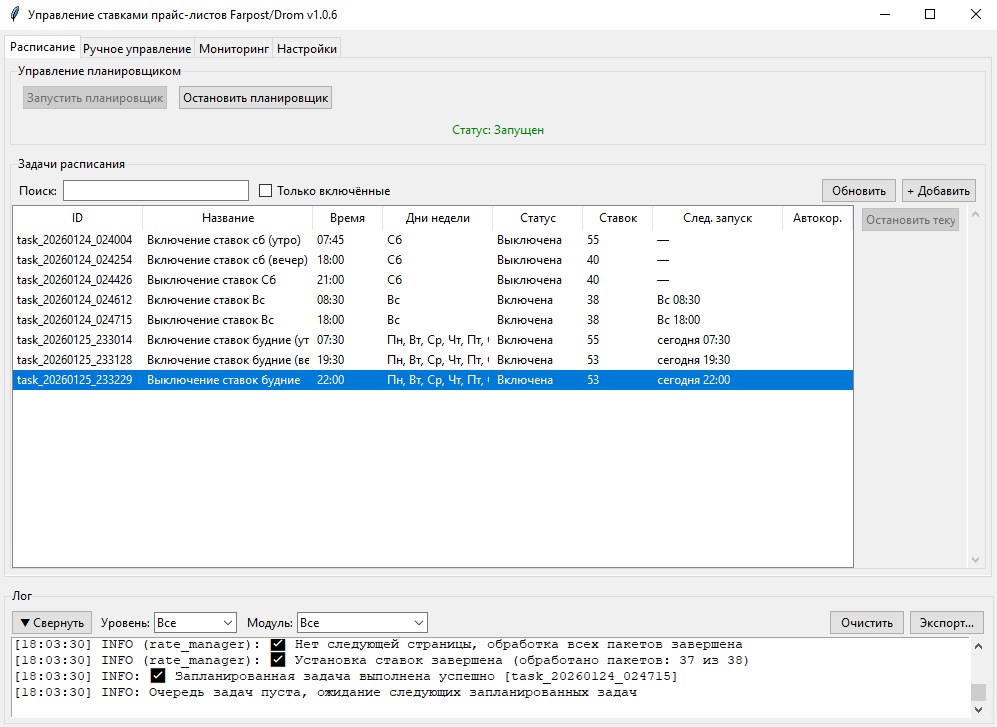Click the log scrollbar up arrow

[x=979, y=646]
